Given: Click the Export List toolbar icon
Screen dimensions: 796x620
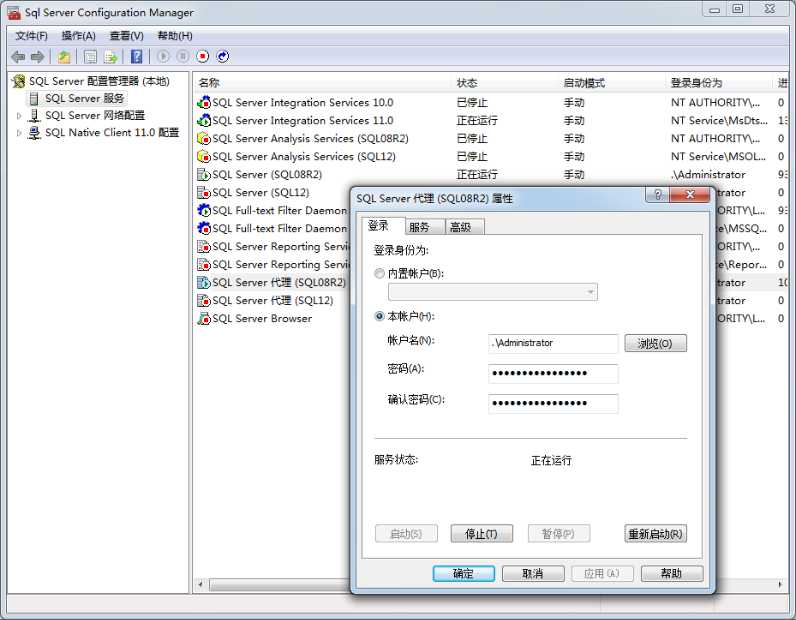Looking at the screenshot, I should 110,56.
